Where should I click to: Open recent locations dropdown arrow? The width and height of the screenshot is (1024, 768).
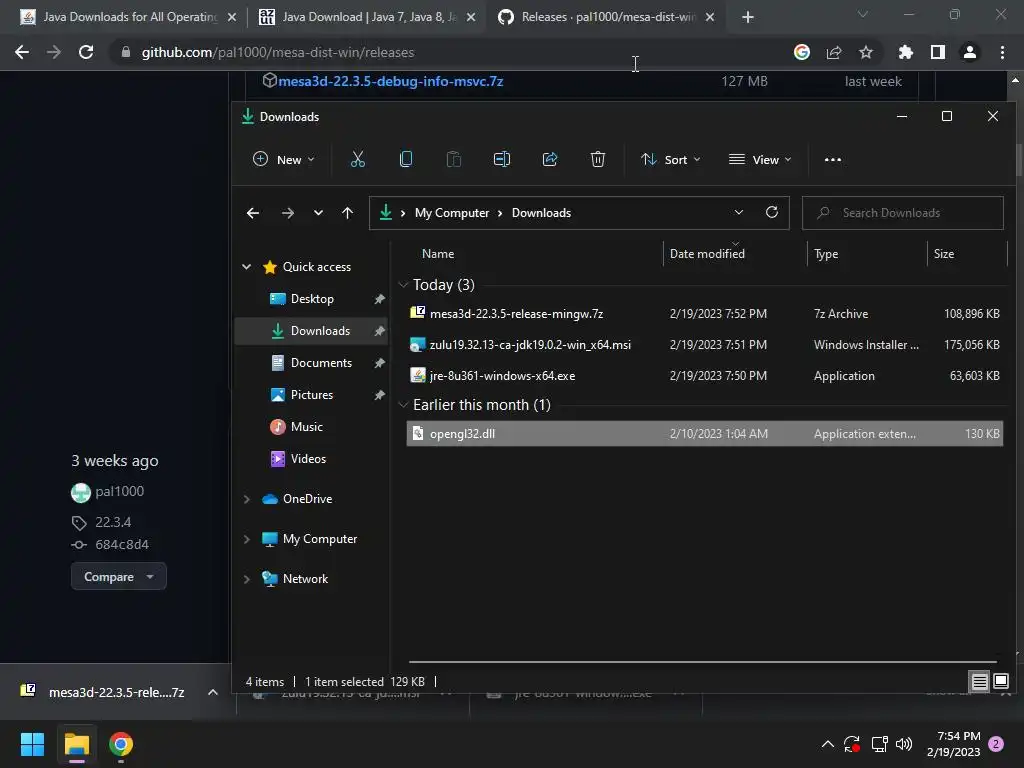pyautogui.click(x=318, y=213)
